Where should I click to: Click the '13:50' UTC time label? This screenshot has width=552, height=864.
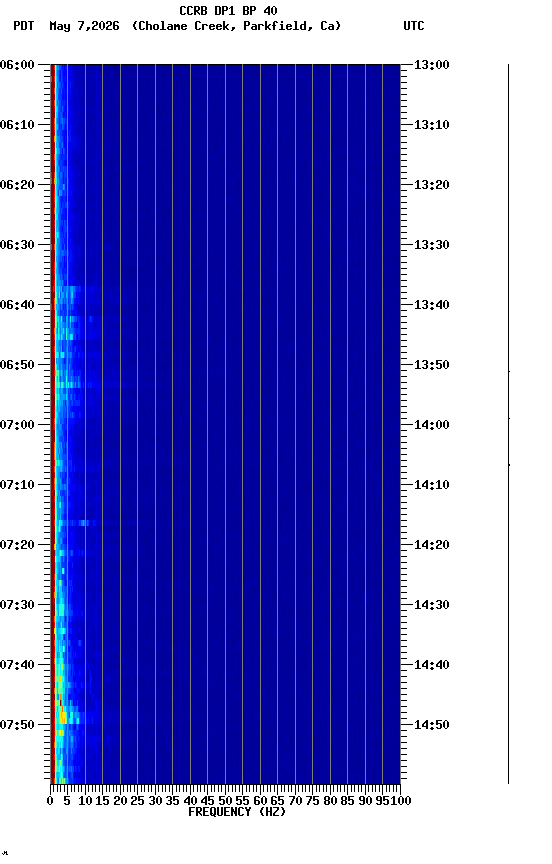(432, 365)
